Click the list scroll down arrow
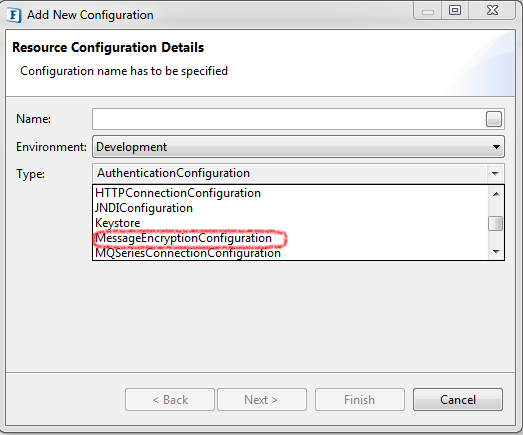The height and width of the screenshot is (435, 523). point(496,252)
